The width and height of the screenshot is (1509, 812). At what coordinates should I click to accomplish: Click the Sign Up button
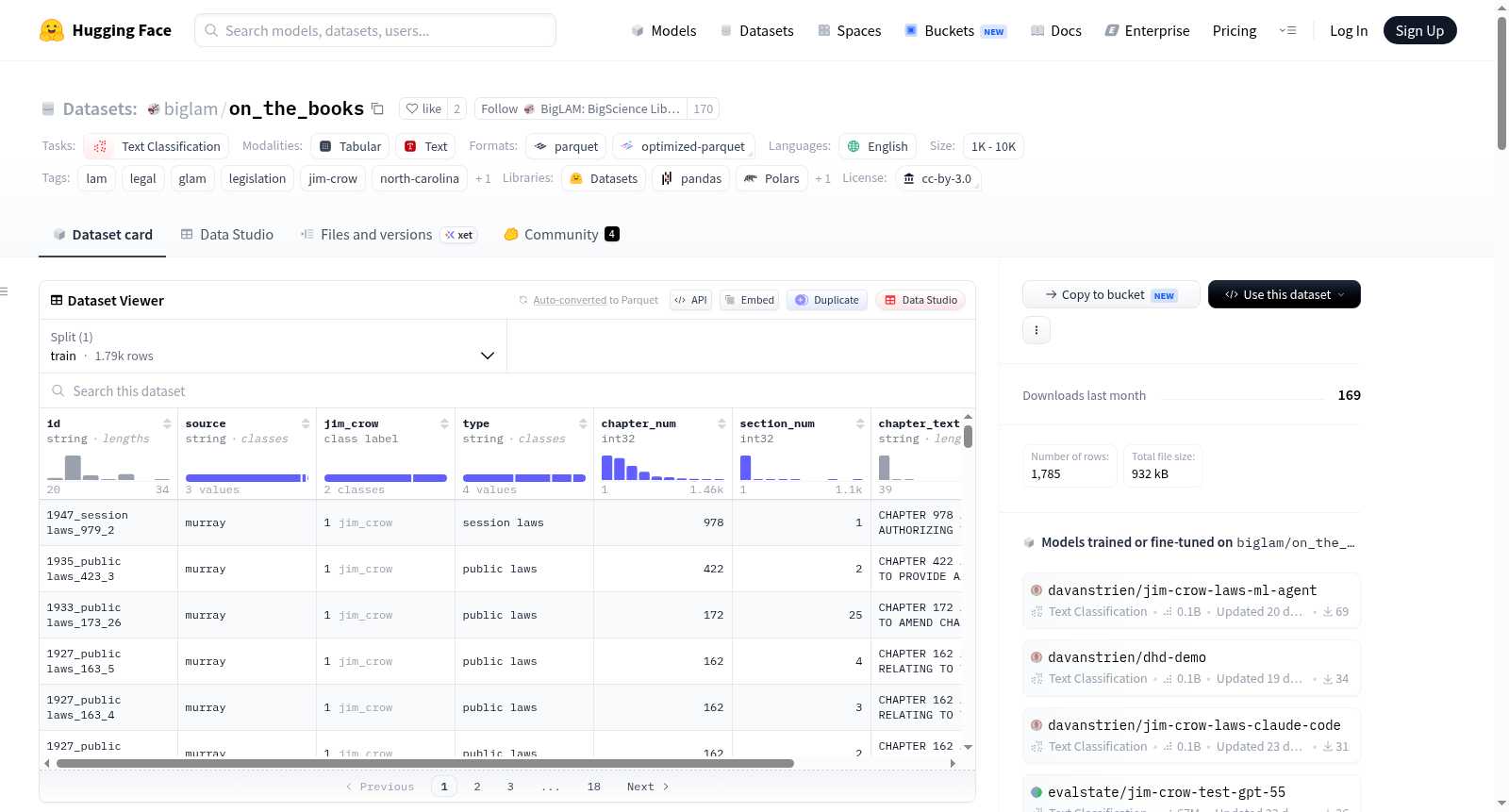[x=1420, y=30]
